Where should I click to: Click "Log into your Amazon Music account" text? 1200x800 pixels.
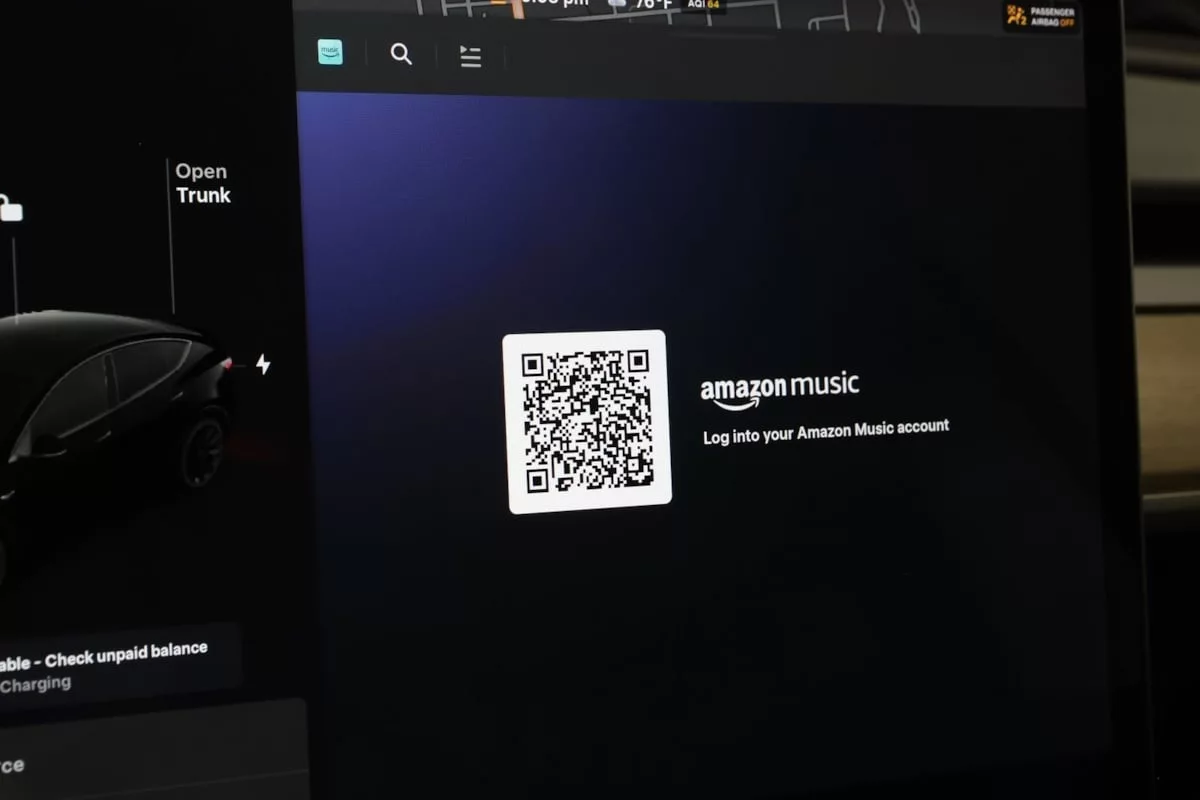tap(826, 432)
